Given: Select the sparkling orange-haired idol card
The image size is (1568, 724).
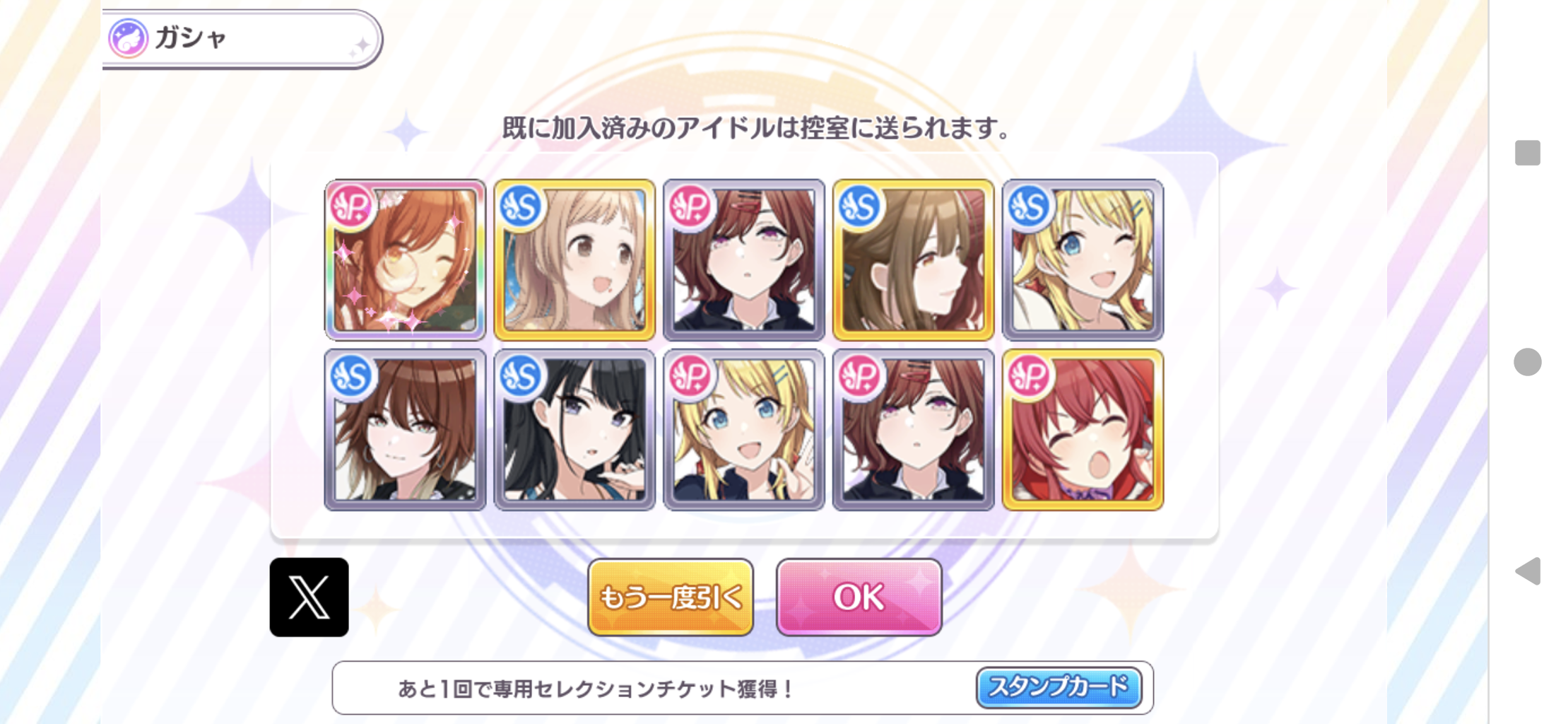Looking at the screenshot, I should [405, 259].
